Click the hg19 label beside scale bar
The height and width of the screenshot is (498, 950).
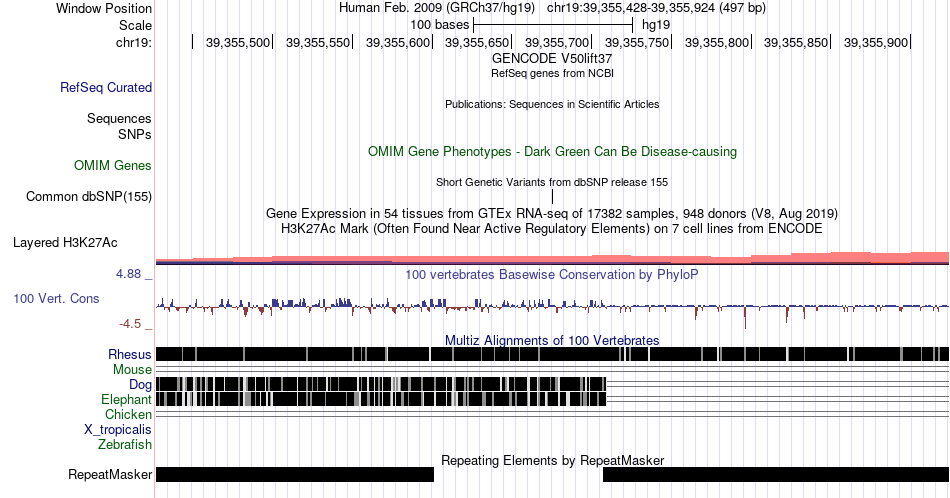click(656, 25)
